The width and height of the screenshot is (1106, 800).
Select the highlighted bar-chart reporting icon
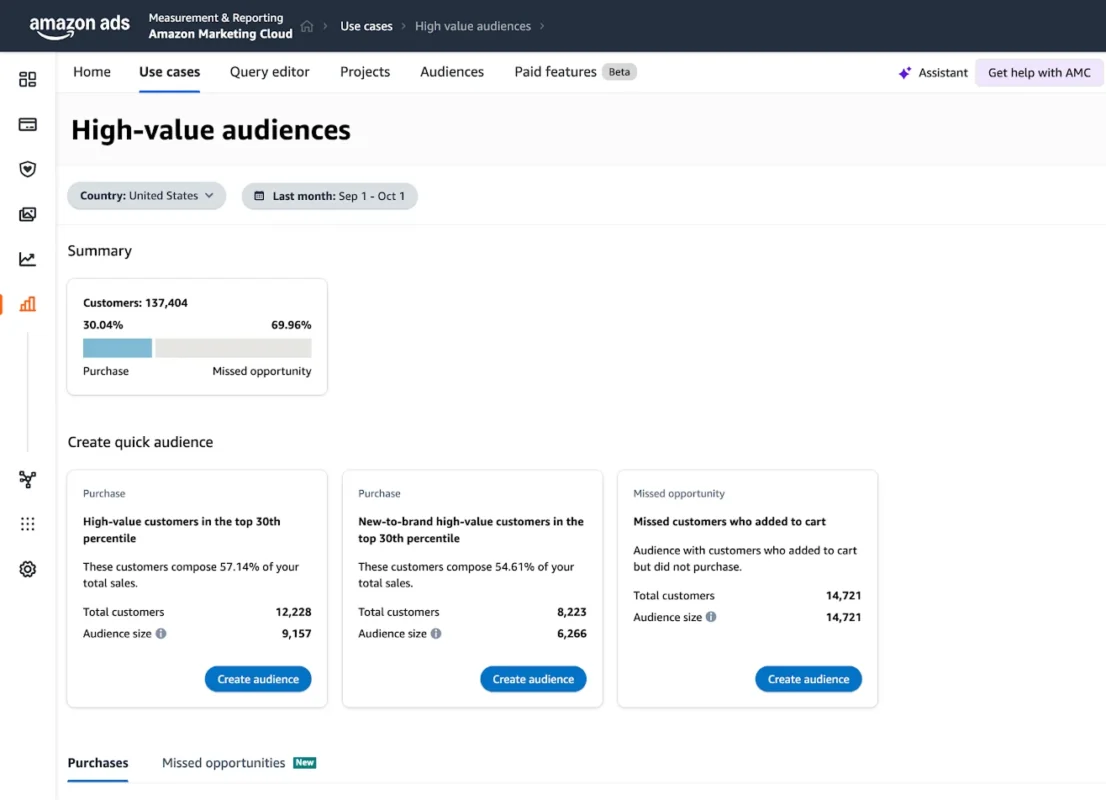pos(27,303)
